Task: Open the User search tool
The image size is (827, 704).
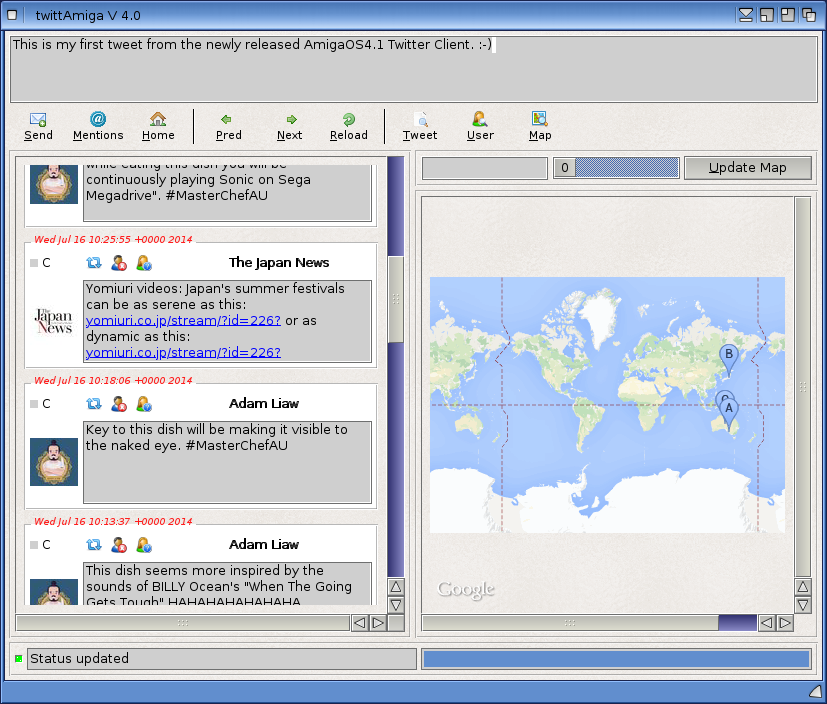Action: point(480,127)
